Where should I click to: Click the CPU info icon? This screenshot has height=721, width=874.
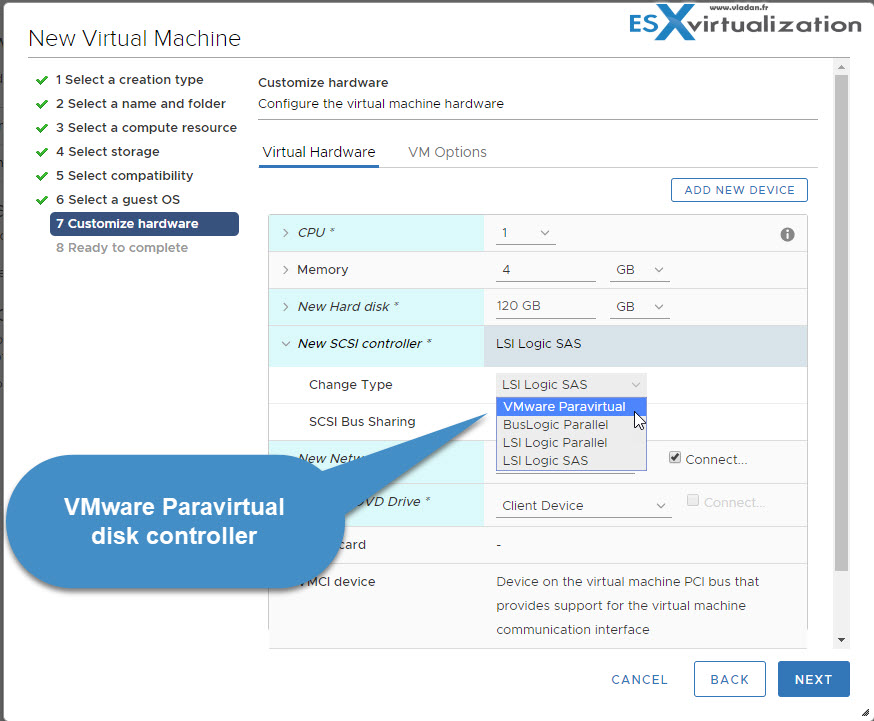787,235
